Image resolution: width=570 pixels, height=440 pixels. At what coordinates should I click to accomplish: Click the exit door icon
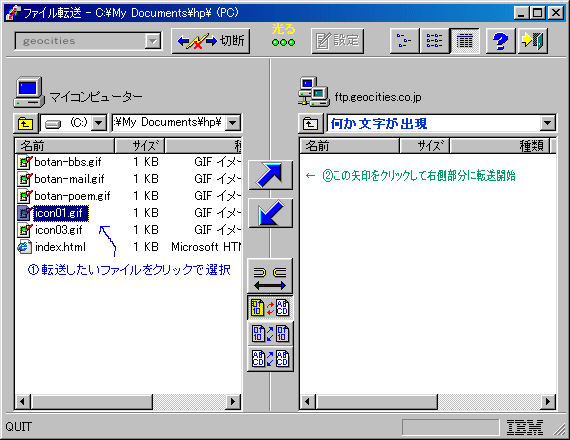(532, 41)
